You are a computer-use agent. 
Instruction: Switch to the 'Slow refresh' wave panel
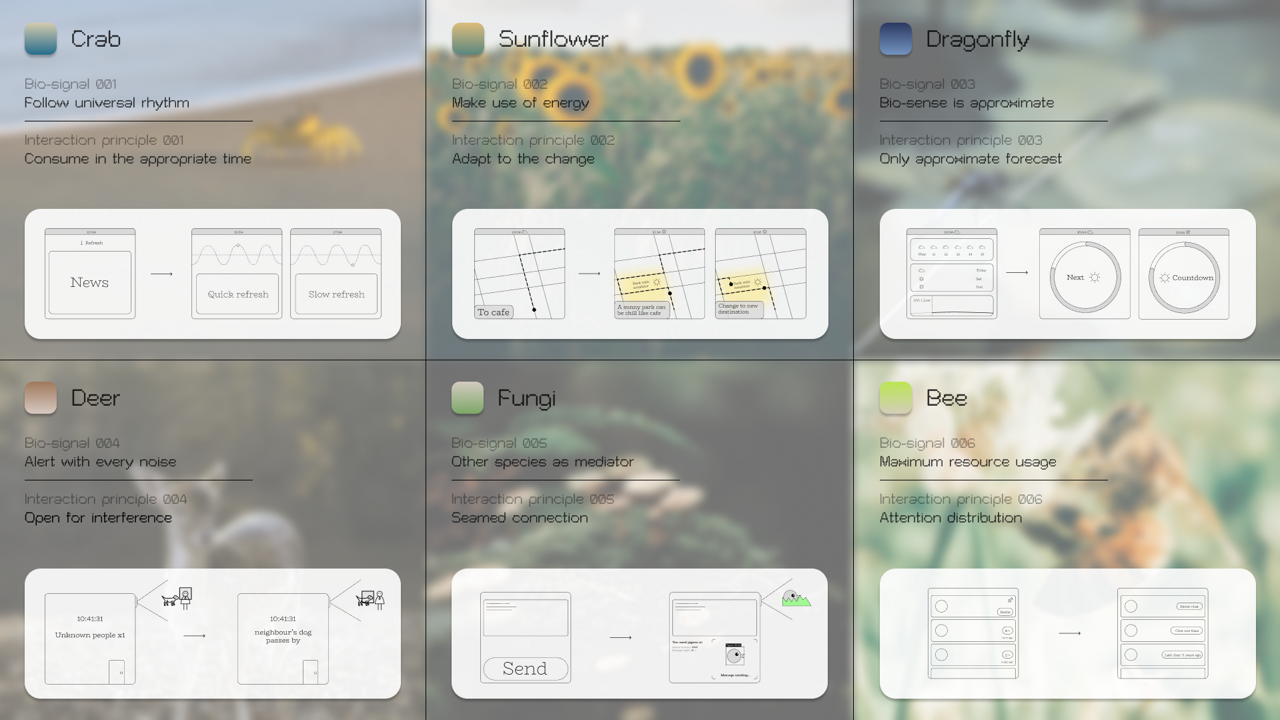336,293
